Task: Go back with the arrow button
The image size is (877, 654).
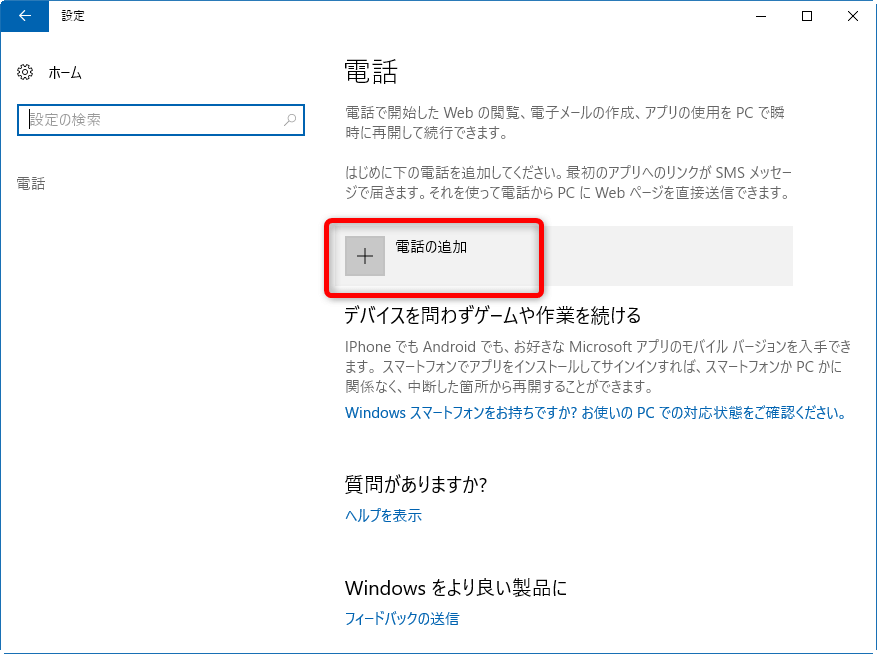Action: click(x=25, y=16)
